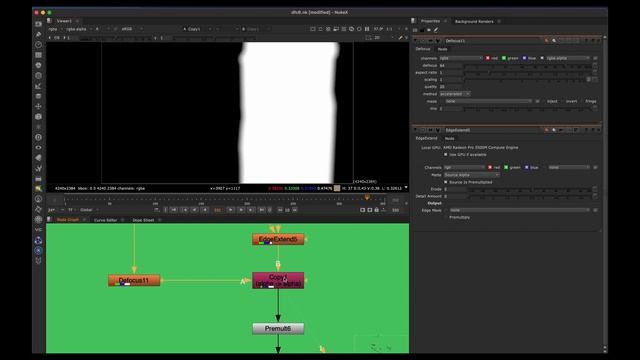Open the Edge Mask none dropdown
This screenshot has width=640, height=360.
pos(520,210)
